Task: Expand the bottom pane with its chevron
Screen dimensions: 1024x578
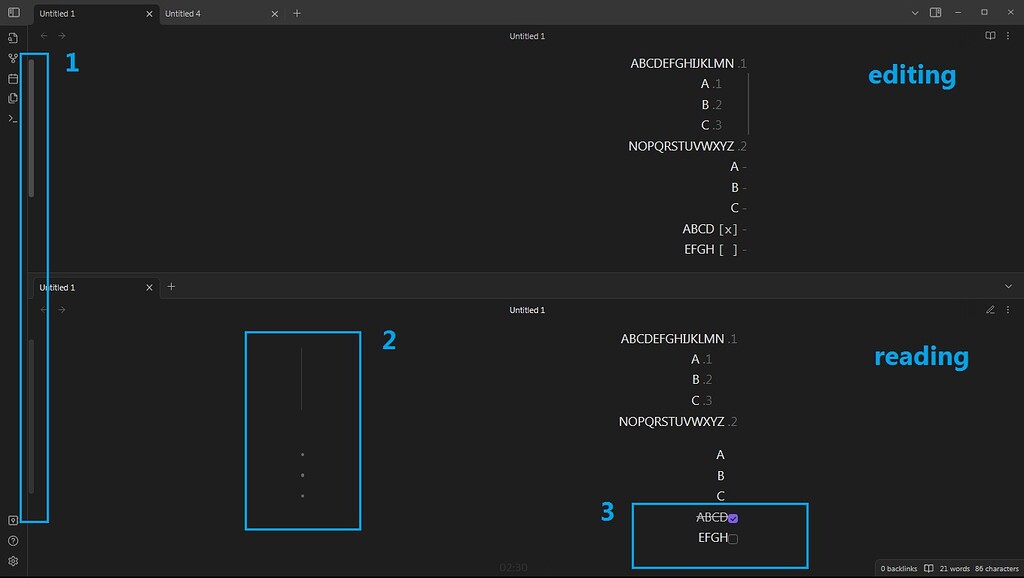Action: (x=1009, y=286)
